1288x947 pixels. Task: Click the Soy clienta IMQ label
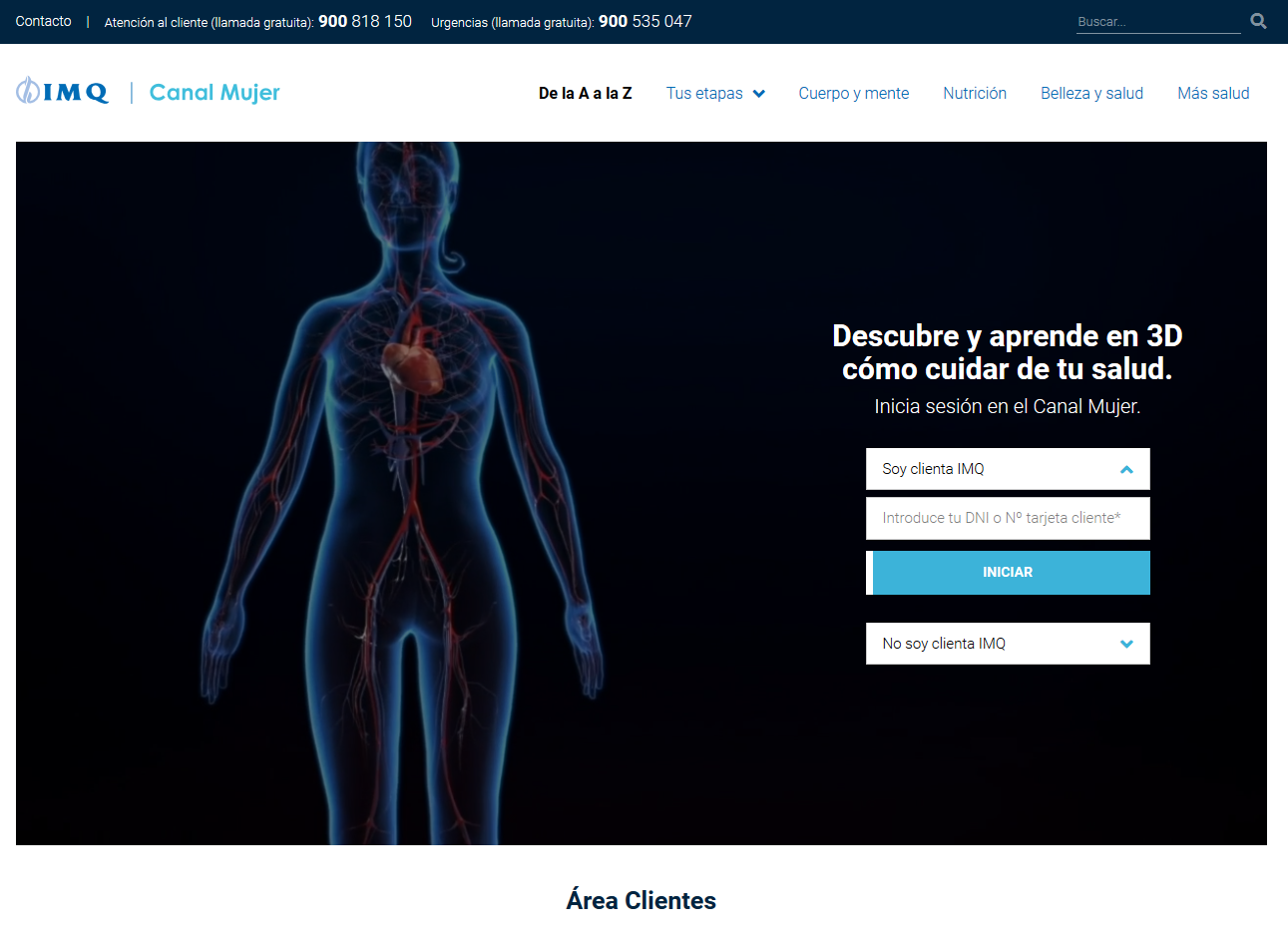point(933,469)
